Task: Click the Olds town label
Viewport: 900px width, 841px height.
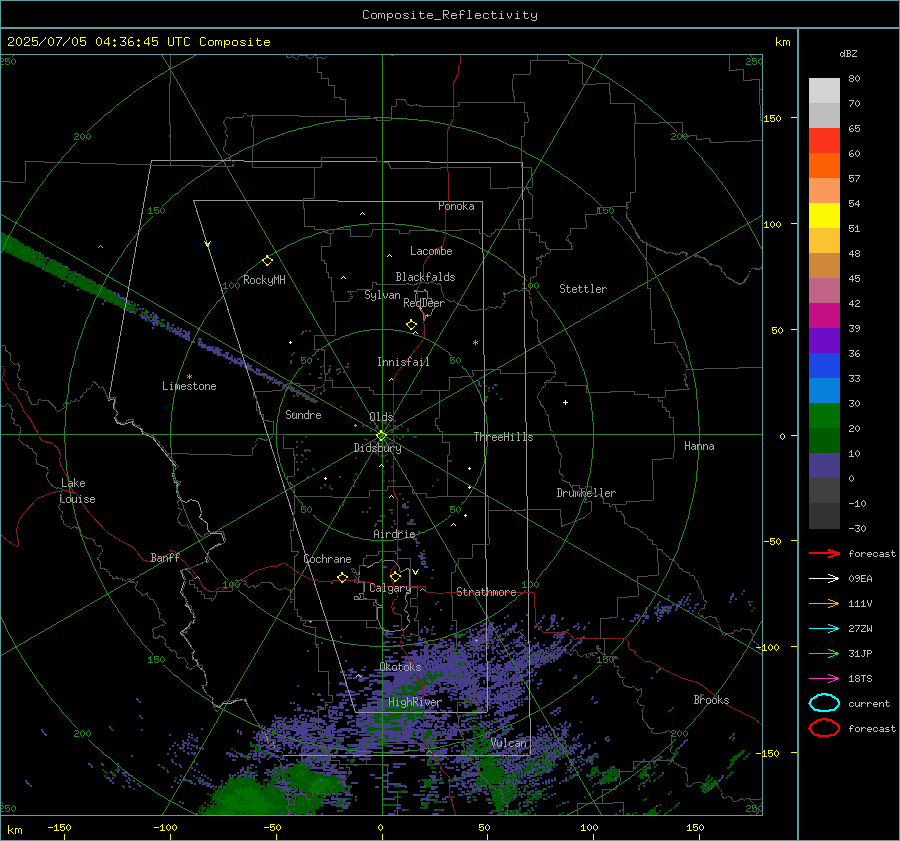Action: [x=381, y=416]
